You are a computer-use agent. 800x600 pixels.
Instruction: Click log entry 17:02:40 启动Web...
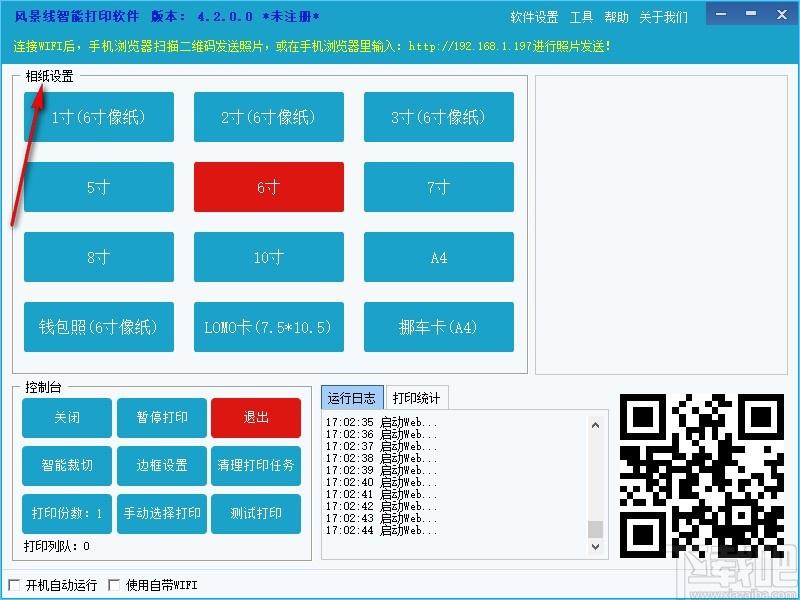(382, 482)
